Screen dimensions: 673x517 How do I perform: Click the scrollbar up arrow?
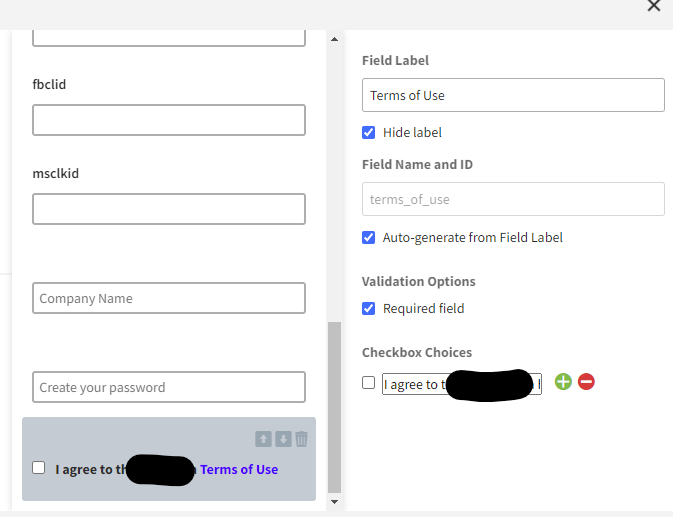334,39
